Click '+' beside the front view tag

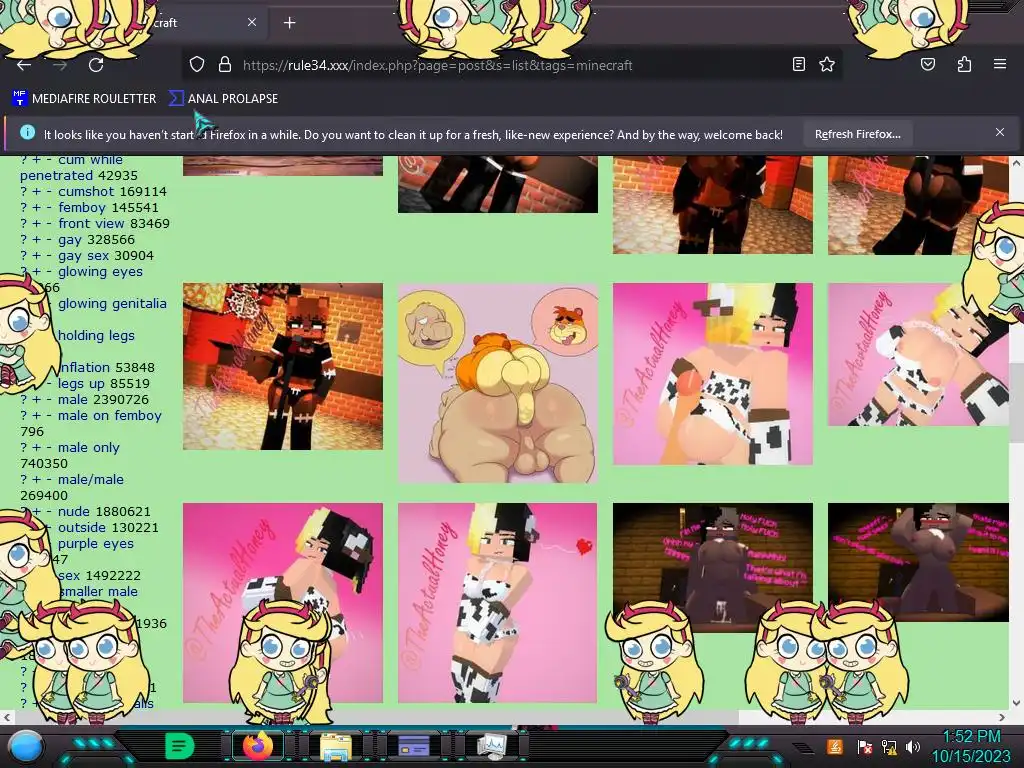(x=37, y=223)
